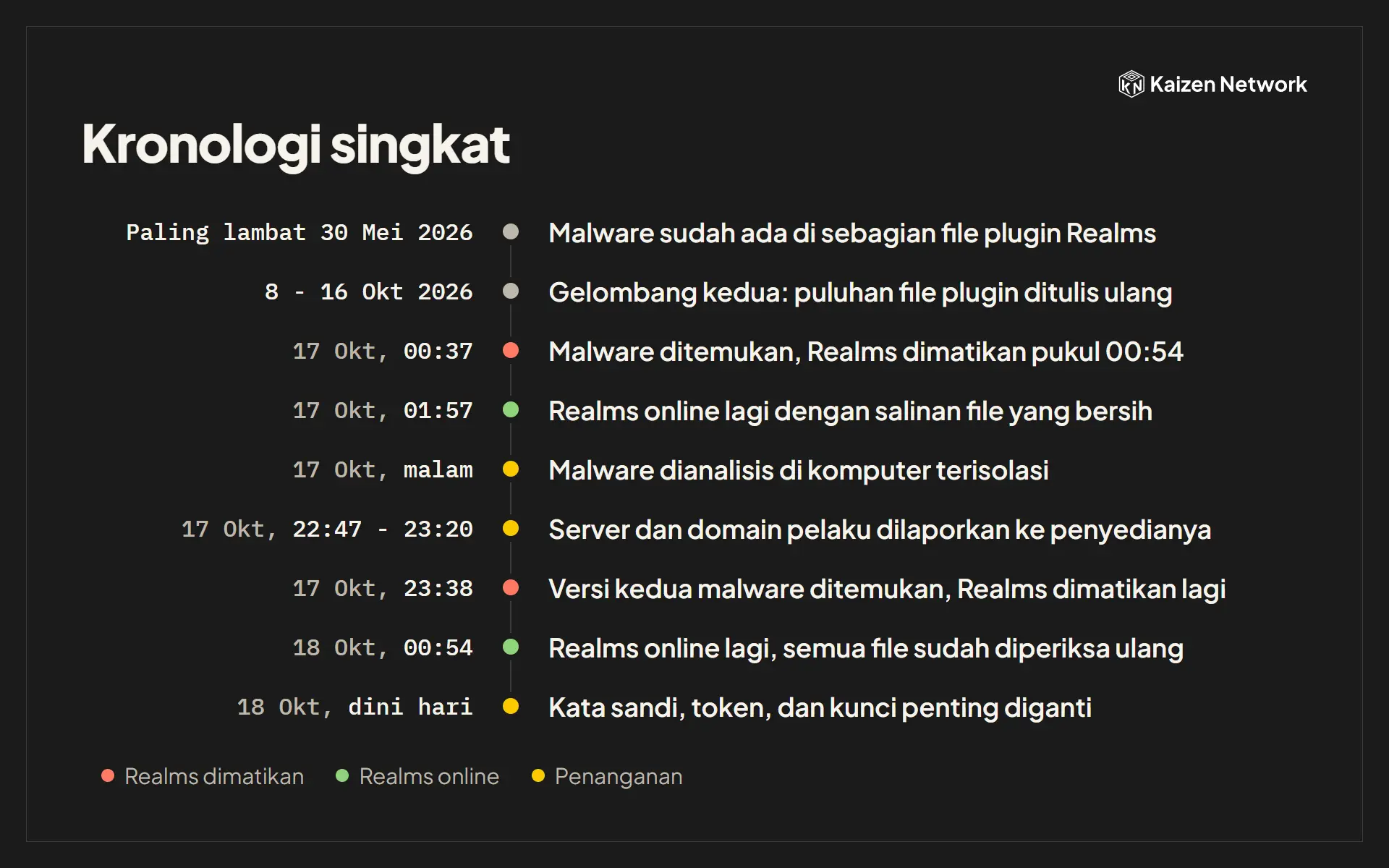The height and width of the screenshot is (868, 1389).
Task: Click the timestamp '17 Okt, 23:38'
Action: tap(383, 589)
